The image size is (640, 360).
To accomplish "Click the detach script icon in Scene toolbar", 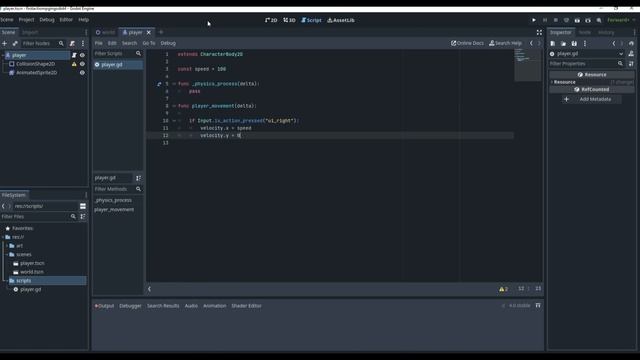I will [x=72, y=43].
